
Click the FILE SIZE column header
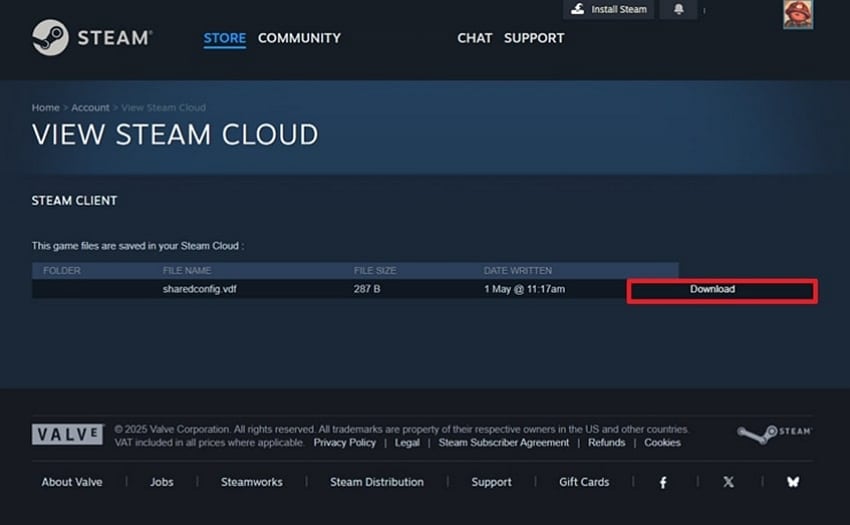tap(375, 270)
